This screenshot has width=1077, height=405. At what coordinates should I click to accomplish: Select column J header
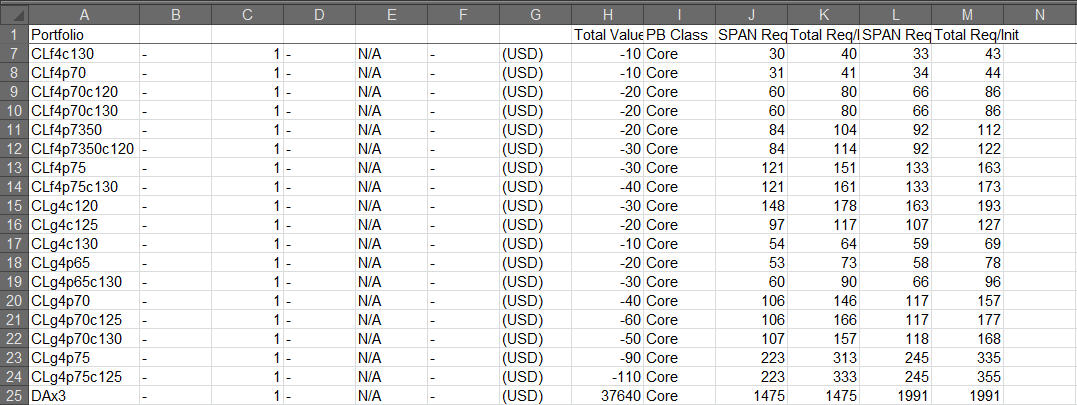click(x=751, y=14)
